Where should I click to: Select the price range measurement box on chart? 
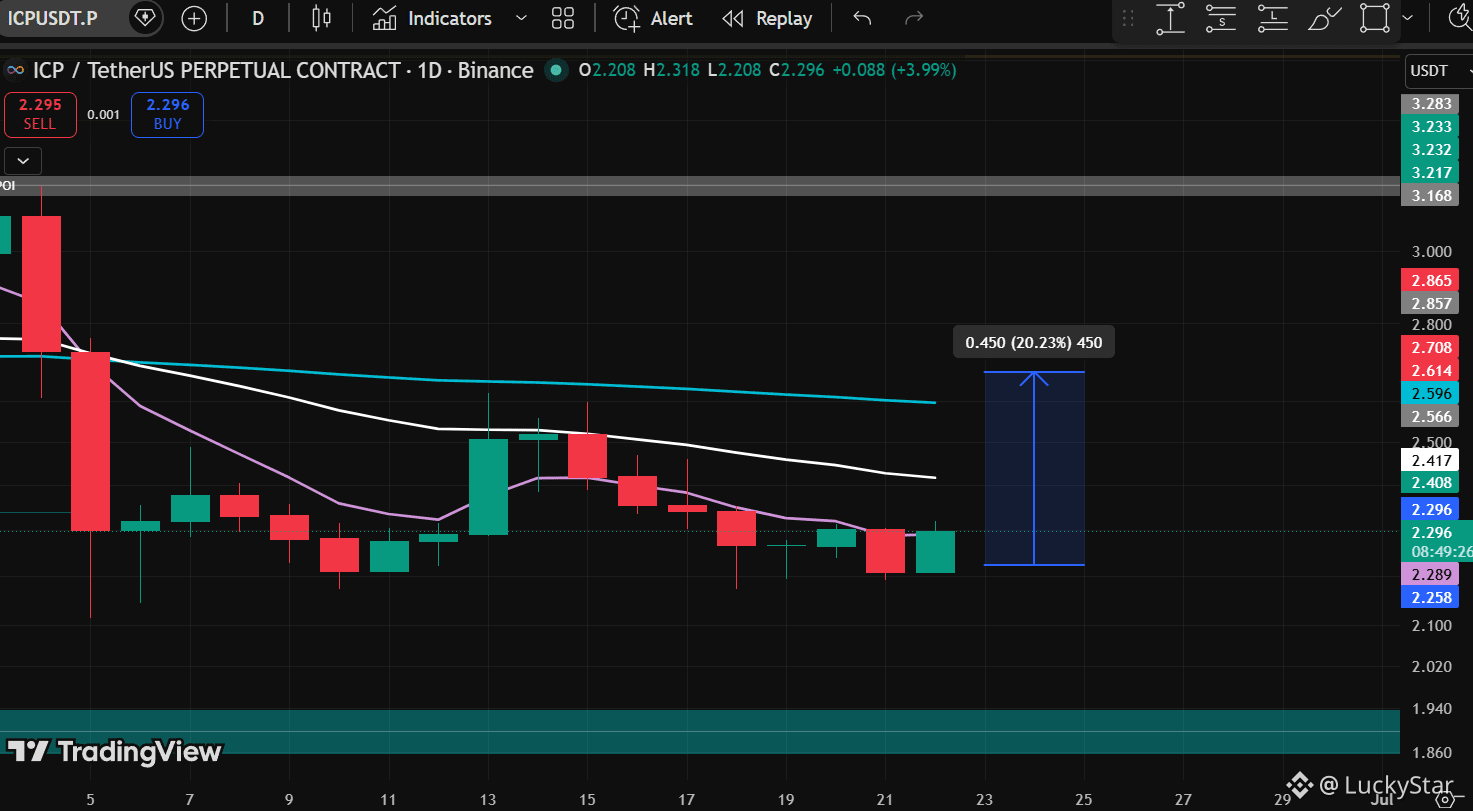pos(1034,469)
